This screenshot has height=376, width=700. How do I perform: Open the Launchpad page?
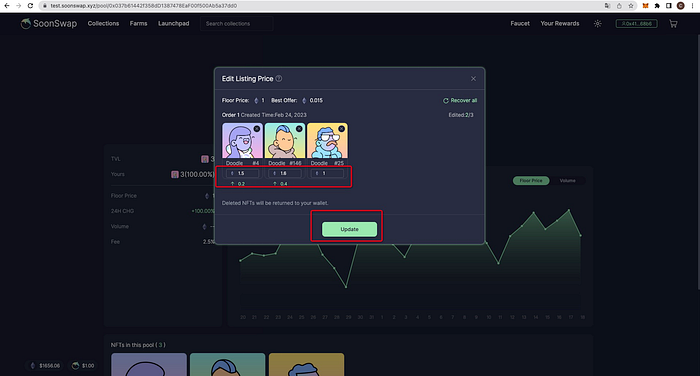point(174,23)
